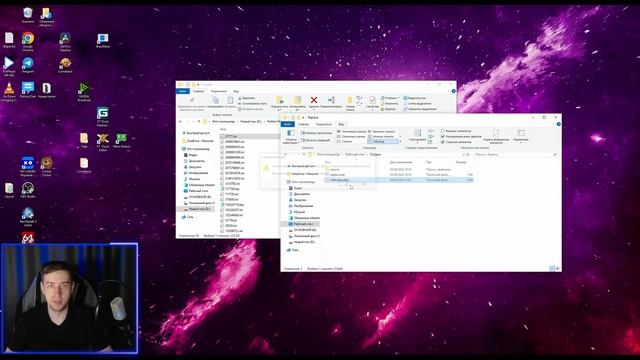Select Medium icons layout in front ribbon
The image size is (640, 360).
pos(352,136)
